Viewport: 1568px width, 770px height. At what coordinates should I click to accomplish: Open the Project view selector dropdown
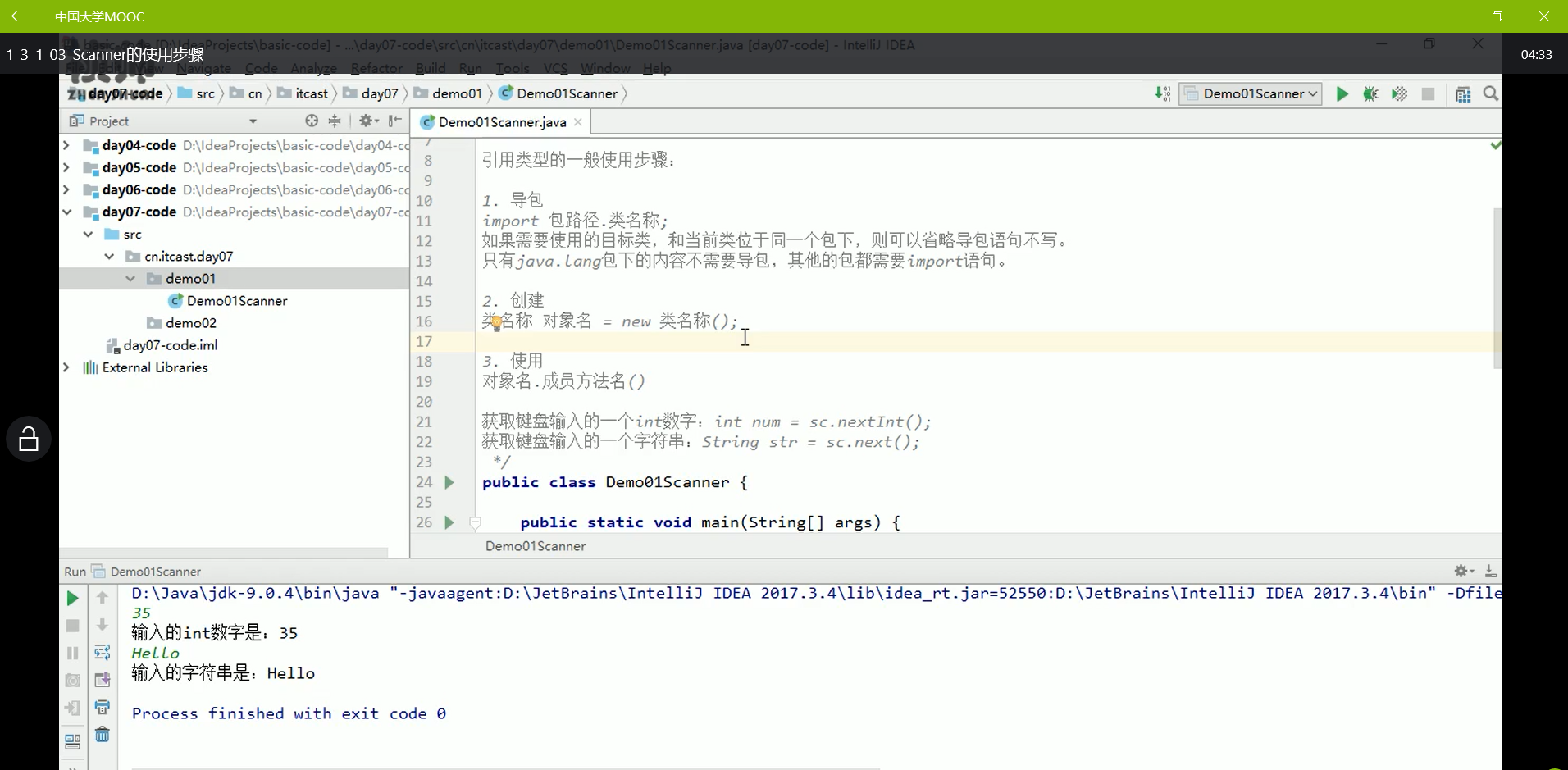point(253,121)
